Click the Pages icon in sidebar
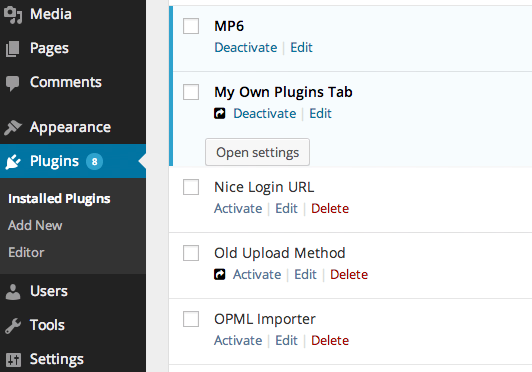Screen dimensions: 532x372 tap(13, 49)
